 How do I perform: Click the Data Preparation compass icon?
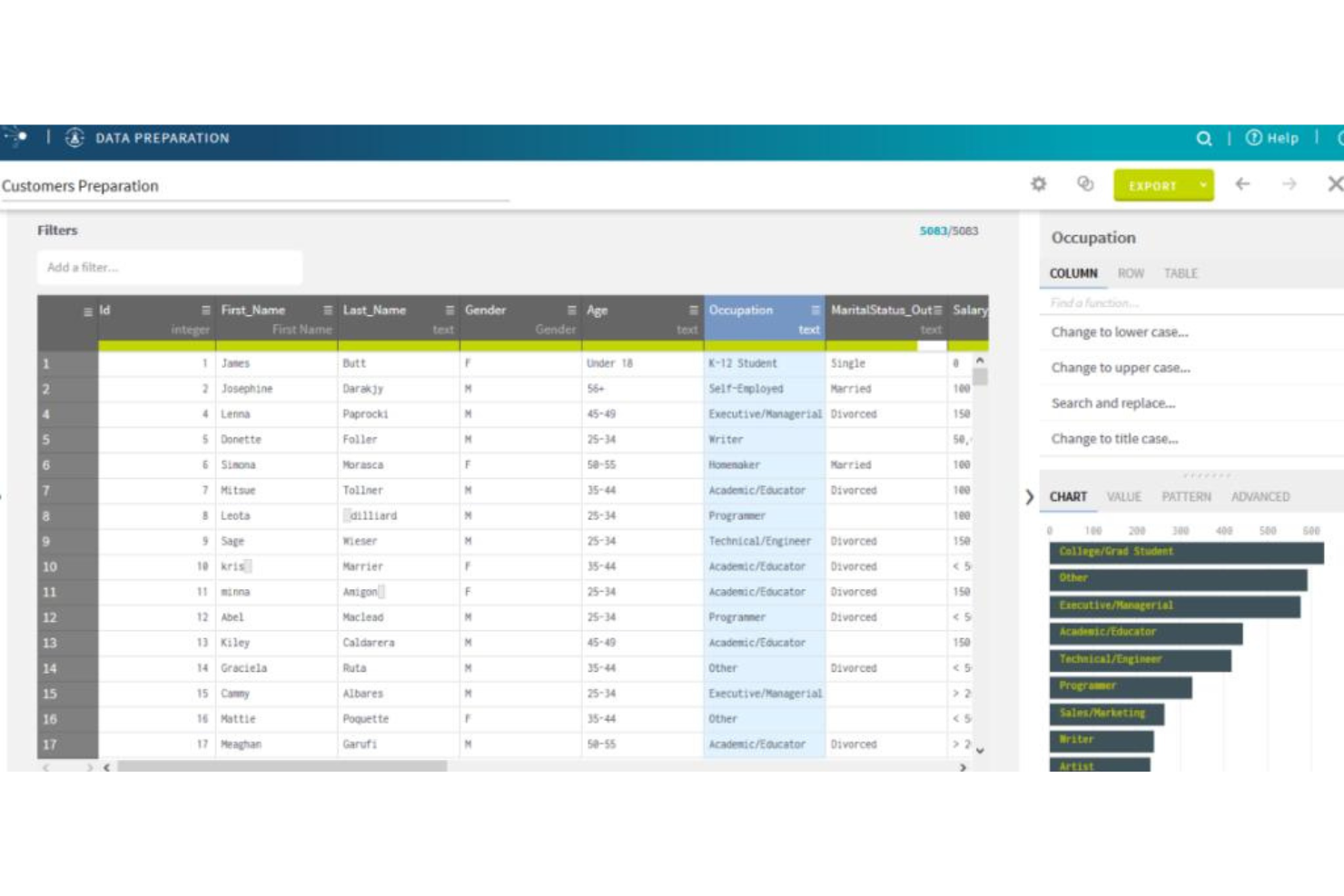coord(75,138)
